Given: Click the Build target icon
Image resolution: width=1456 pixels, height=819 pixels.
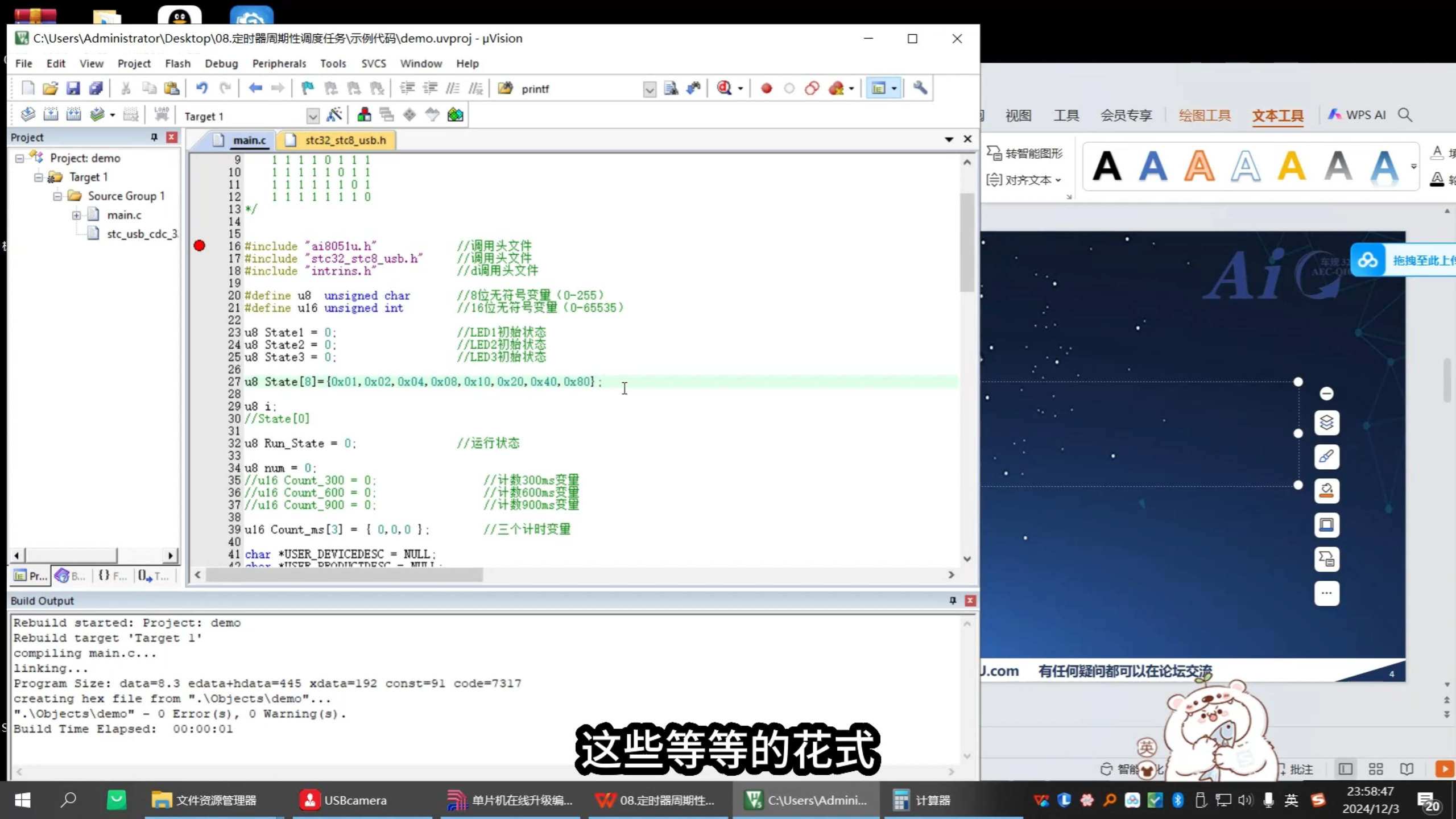Looking at the screenshot, I should [51, 114].
